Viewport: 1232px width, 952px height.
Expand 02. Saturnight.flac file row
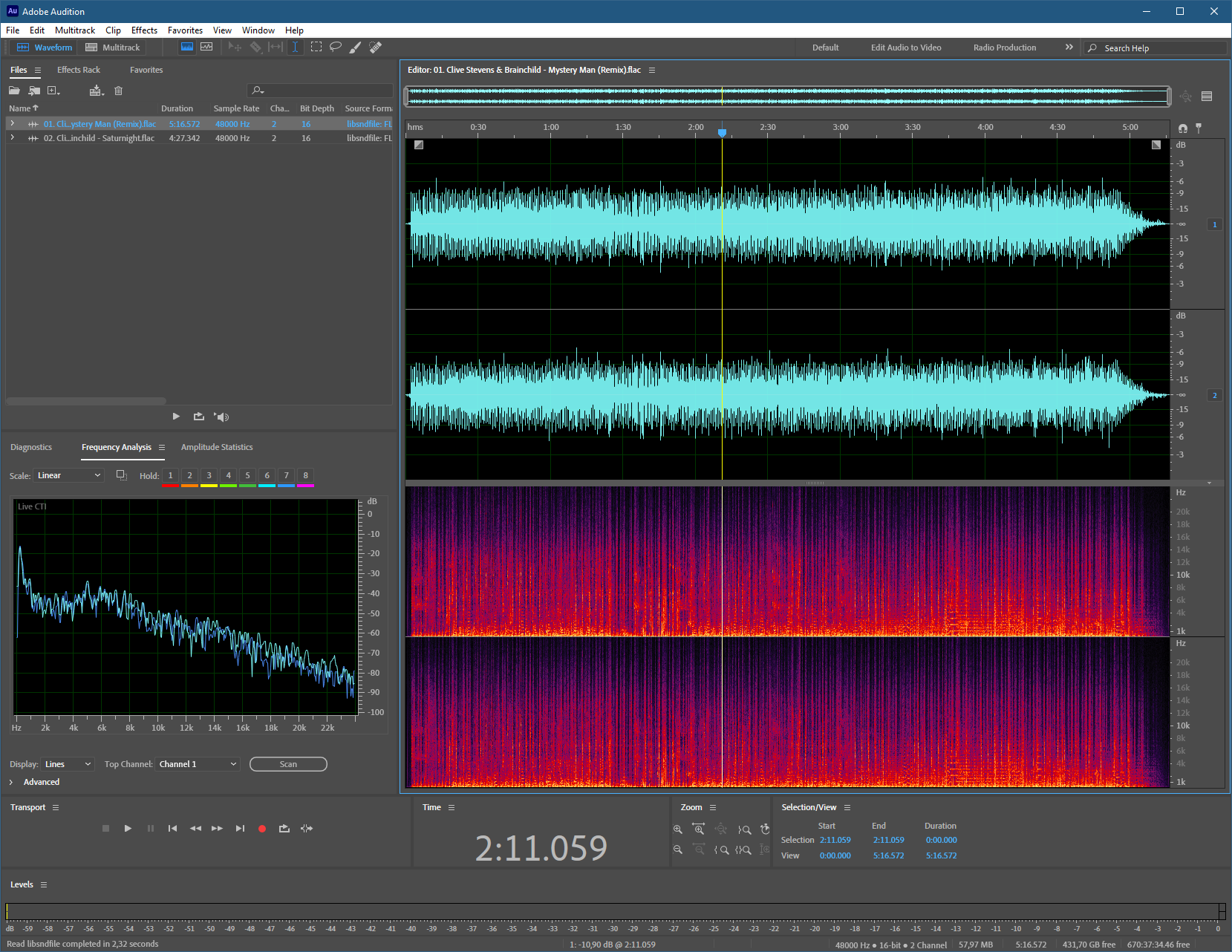point(12,138)
